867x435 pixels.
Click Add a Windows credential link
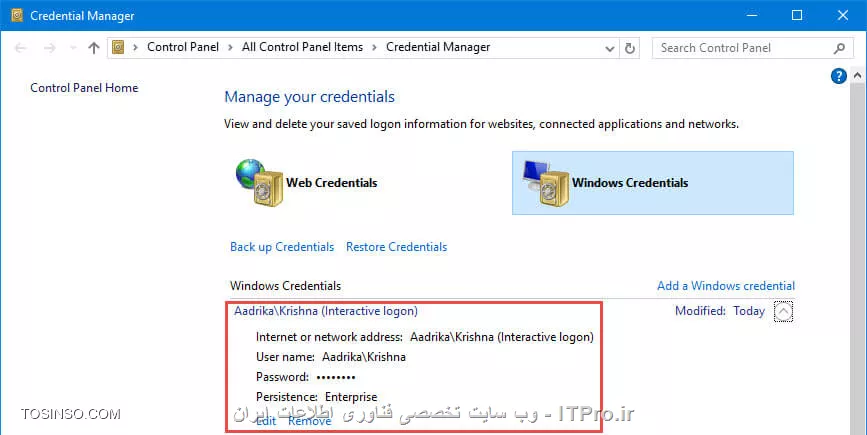[726, 286]
